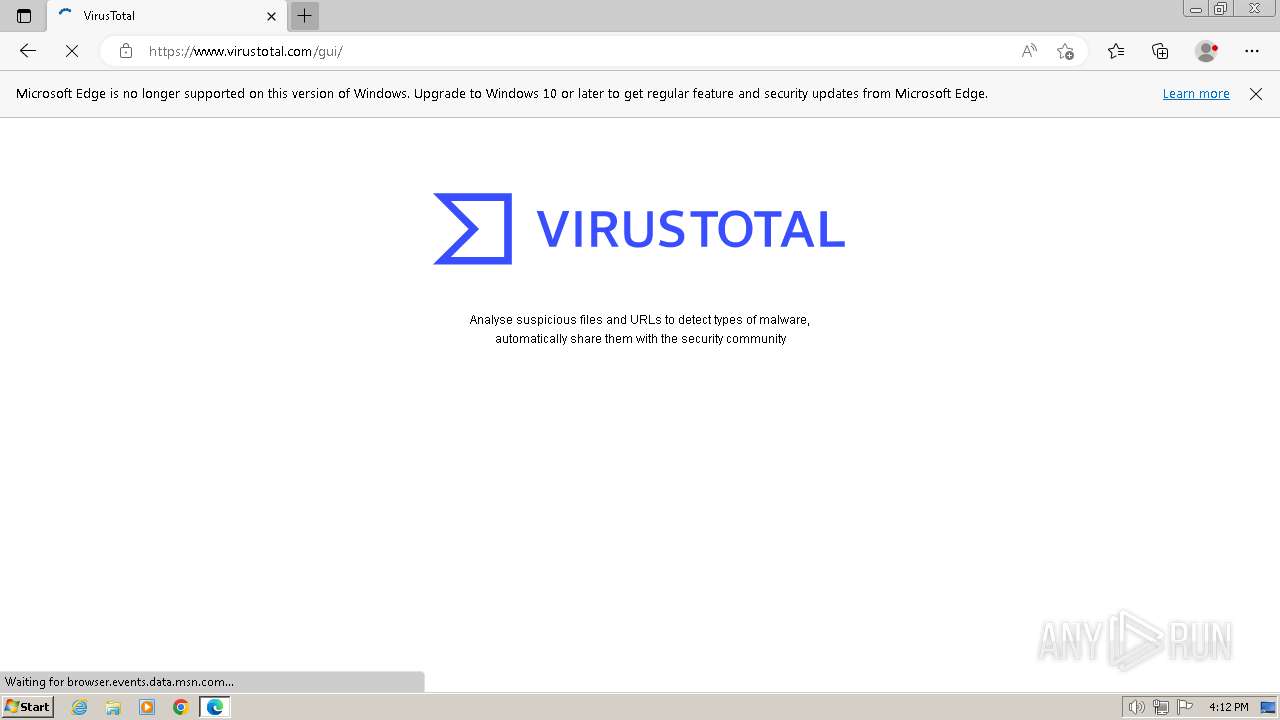Open network status tray icon
Viewport: 1280px width, 720px height.
click(1161, 707)
